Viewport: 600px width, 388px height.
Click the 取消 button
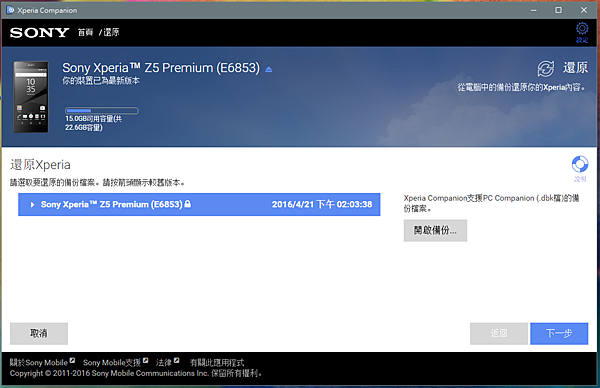coord(39,333)
